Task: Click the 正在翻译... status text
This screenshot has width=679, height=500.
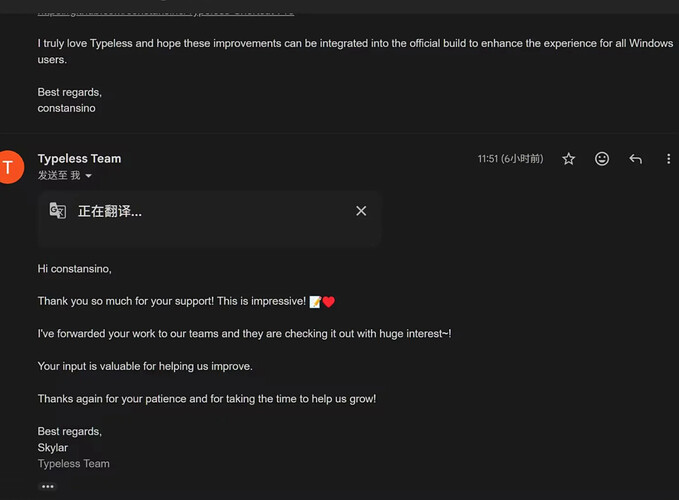Action: point(110,211)
